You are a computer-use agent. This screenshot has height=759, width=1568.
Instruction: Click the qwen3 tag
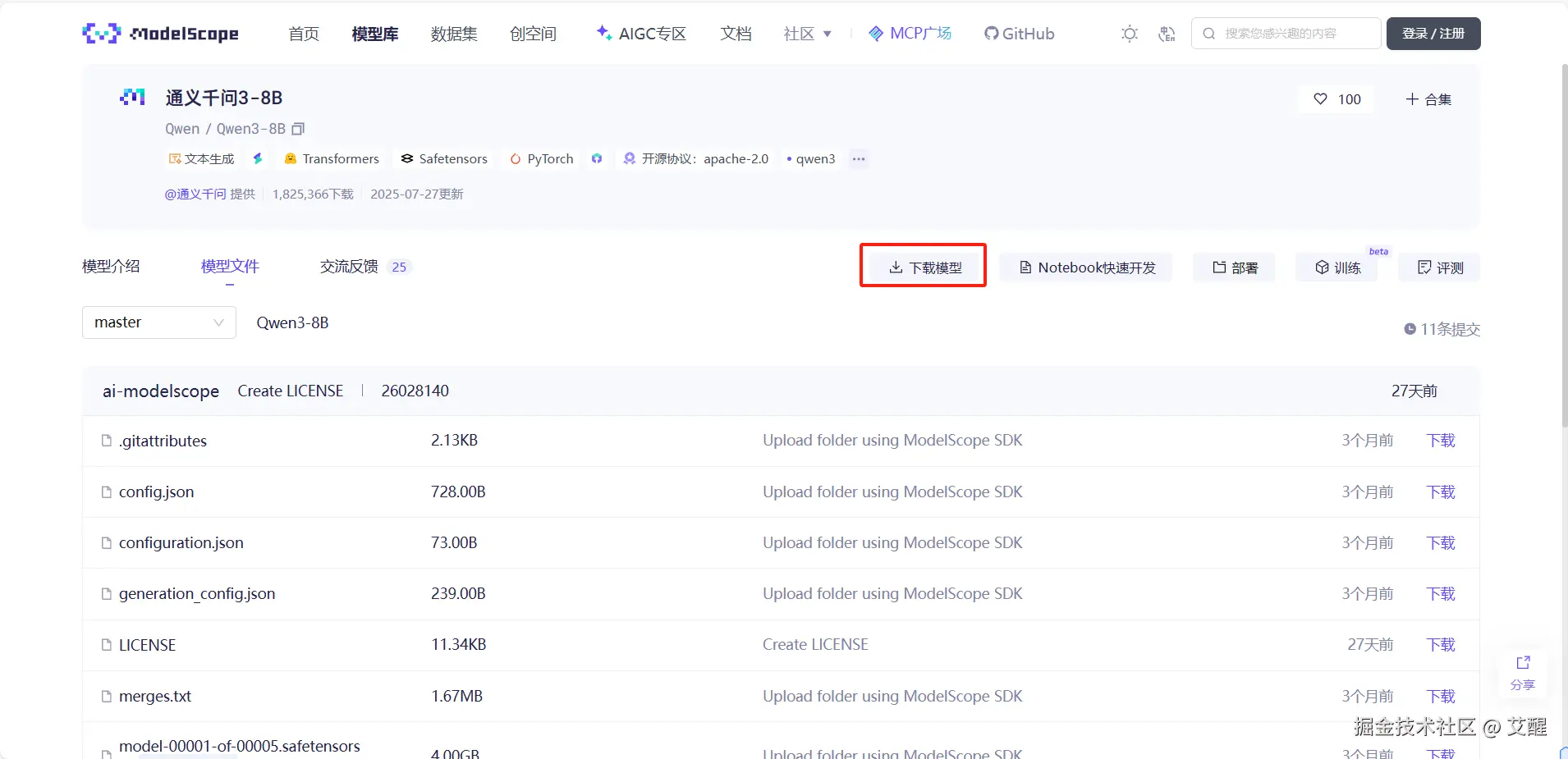(811, 158)
